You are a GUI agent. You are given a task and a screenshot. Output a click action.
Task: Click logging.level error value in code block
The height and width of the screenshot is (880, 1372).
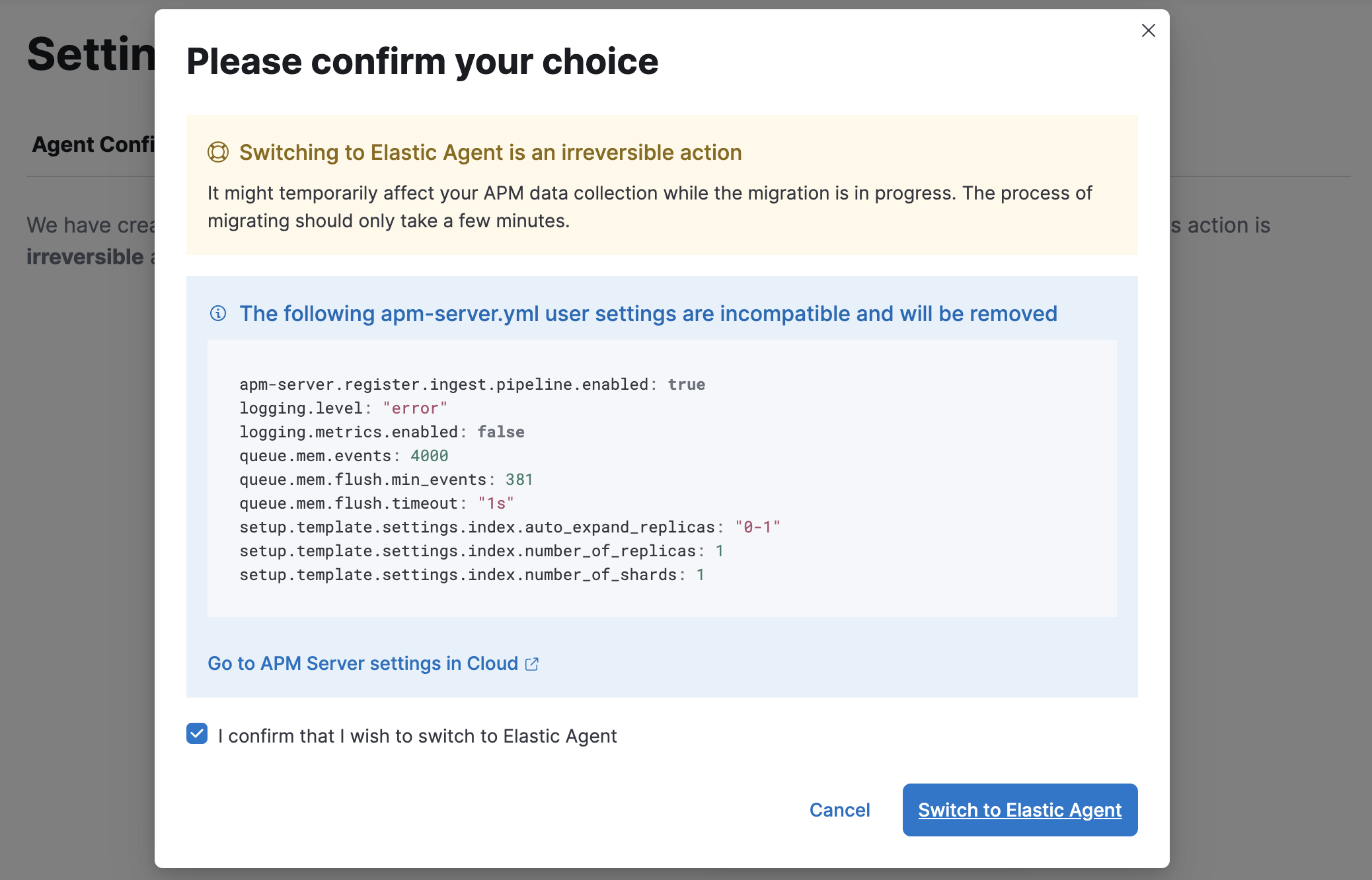415,407
